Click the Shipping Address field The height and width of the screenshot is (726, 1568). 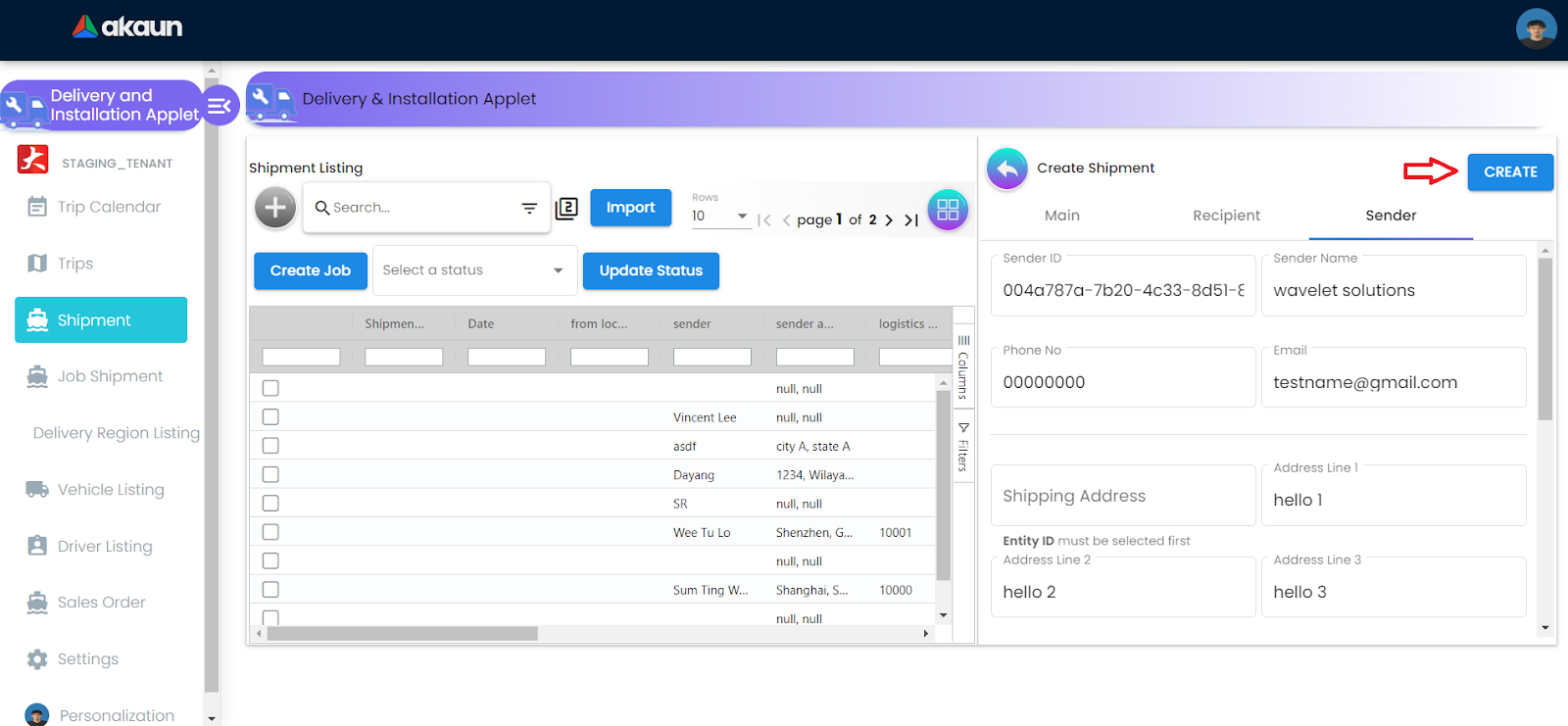point(1123,496)
